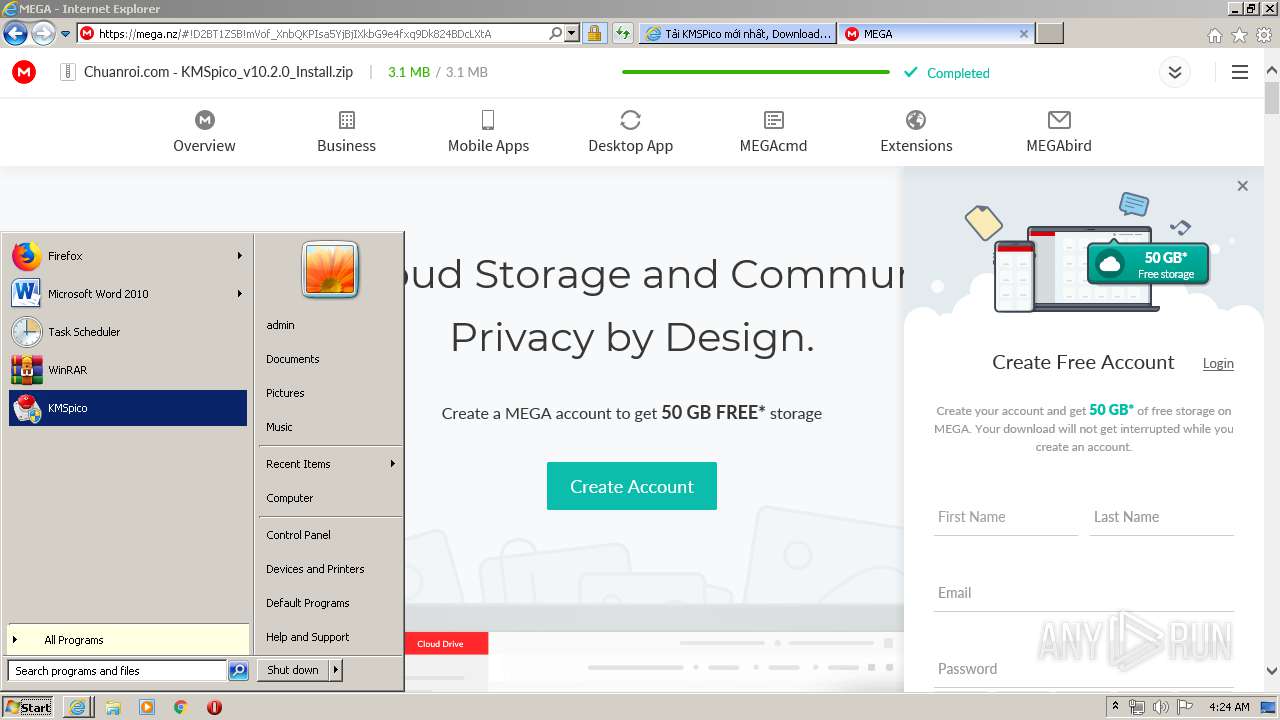Open the Overview section
This screenshot has height=720, width=1280.
(204, 132)
